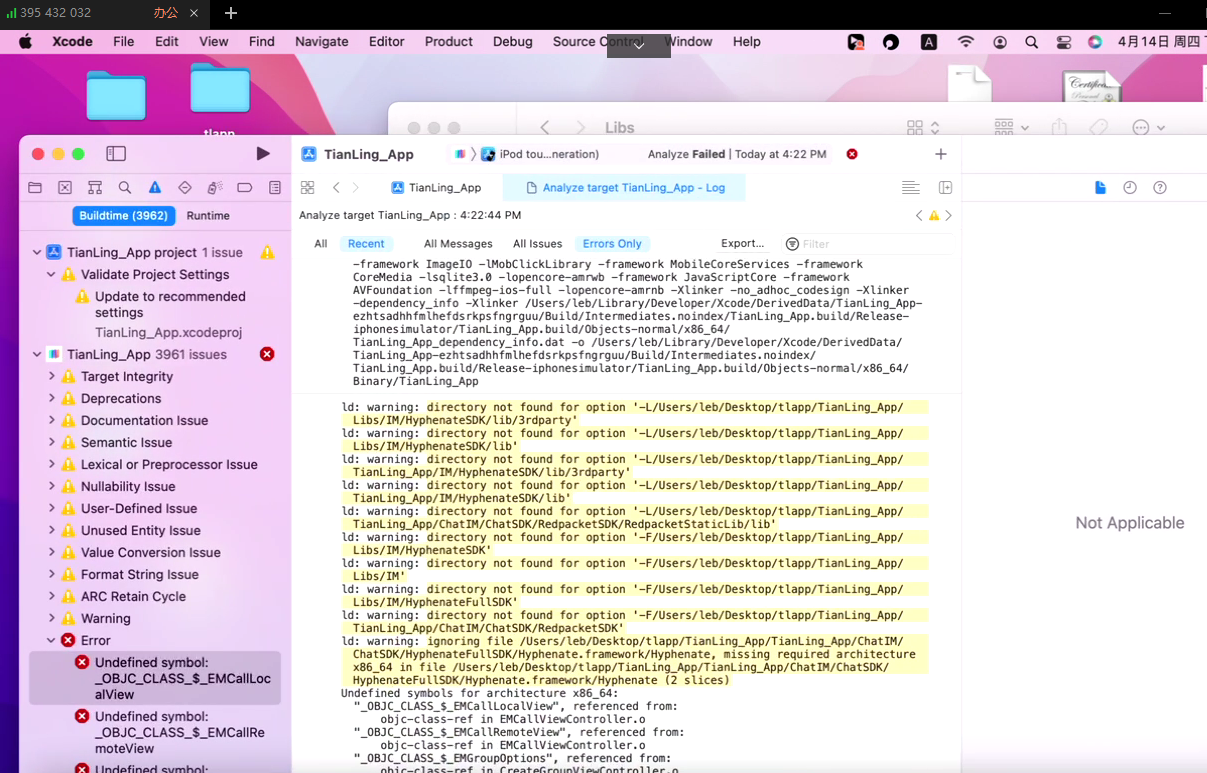This screenshot has width=1207, height=773.
Task: Add editor on right split icon
Action: tap(945, 188)
